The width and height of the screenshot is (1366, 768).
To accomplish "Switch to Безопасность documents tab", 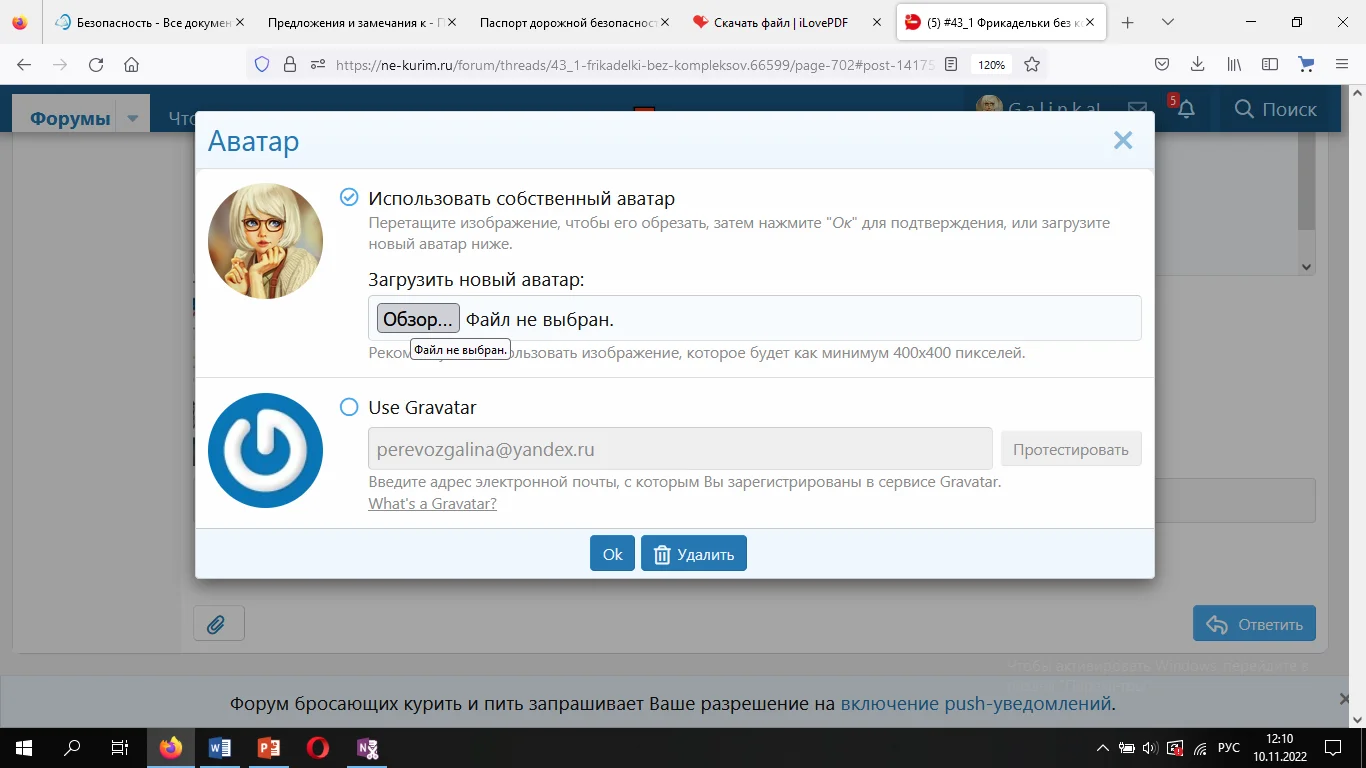I will pyautogui.click(x=147, y=22).
